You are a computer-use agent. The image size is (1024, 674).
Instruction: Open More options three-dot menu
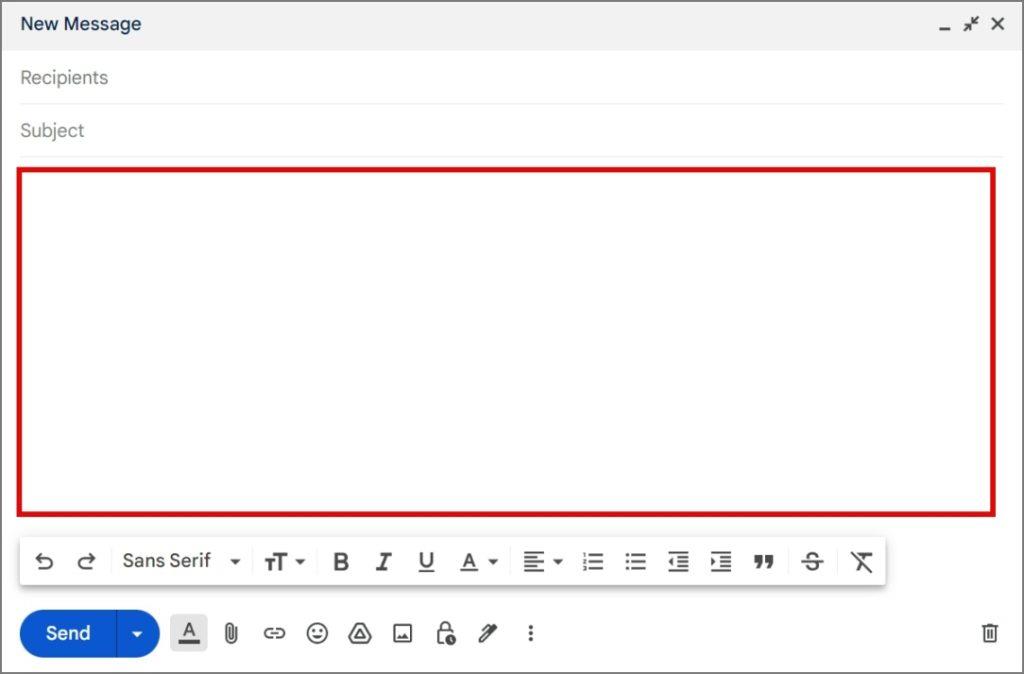530,633
